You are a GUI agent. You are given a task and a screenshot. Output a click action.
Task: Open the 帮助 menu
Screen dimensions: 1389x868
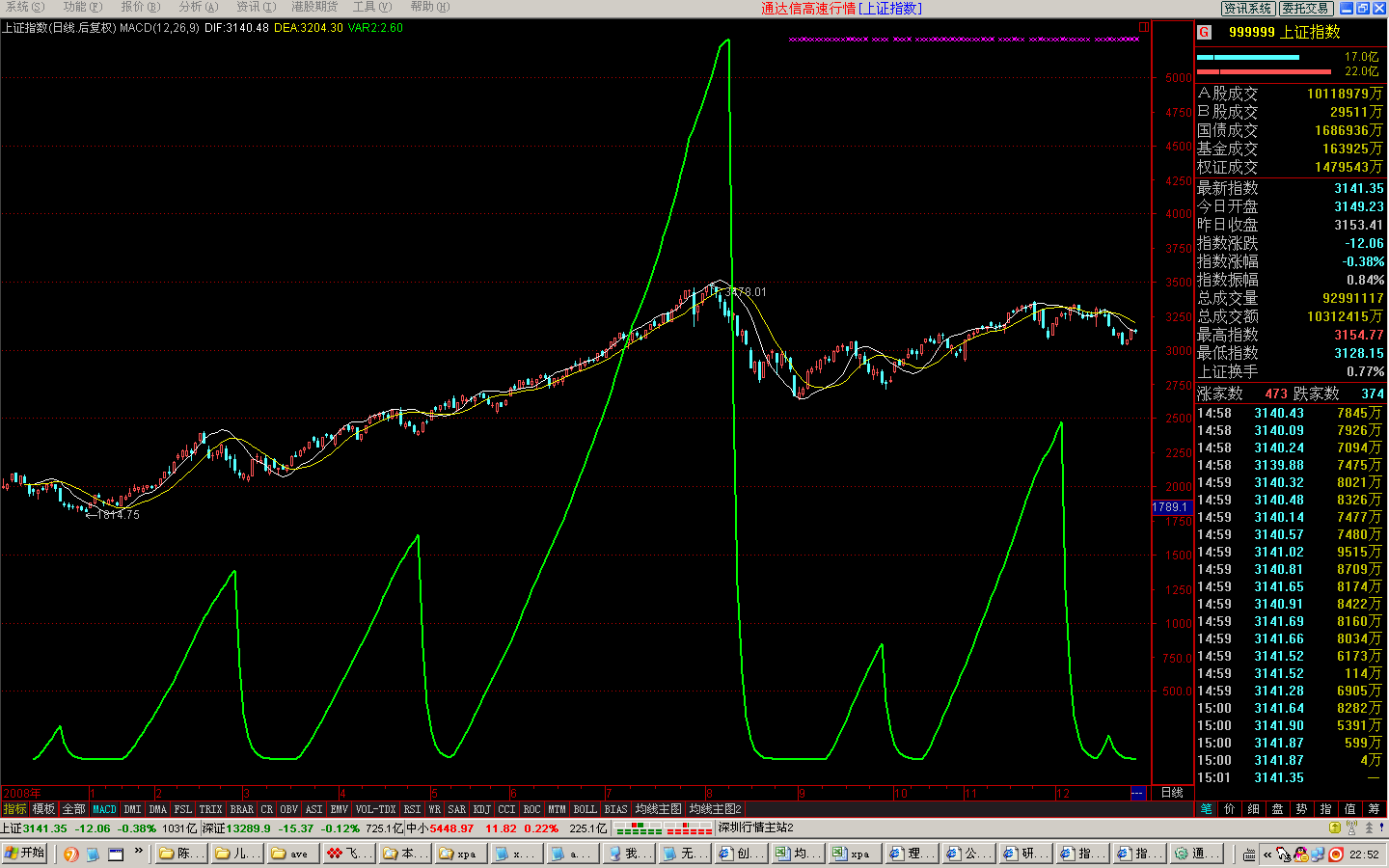(x=429, y=7)
